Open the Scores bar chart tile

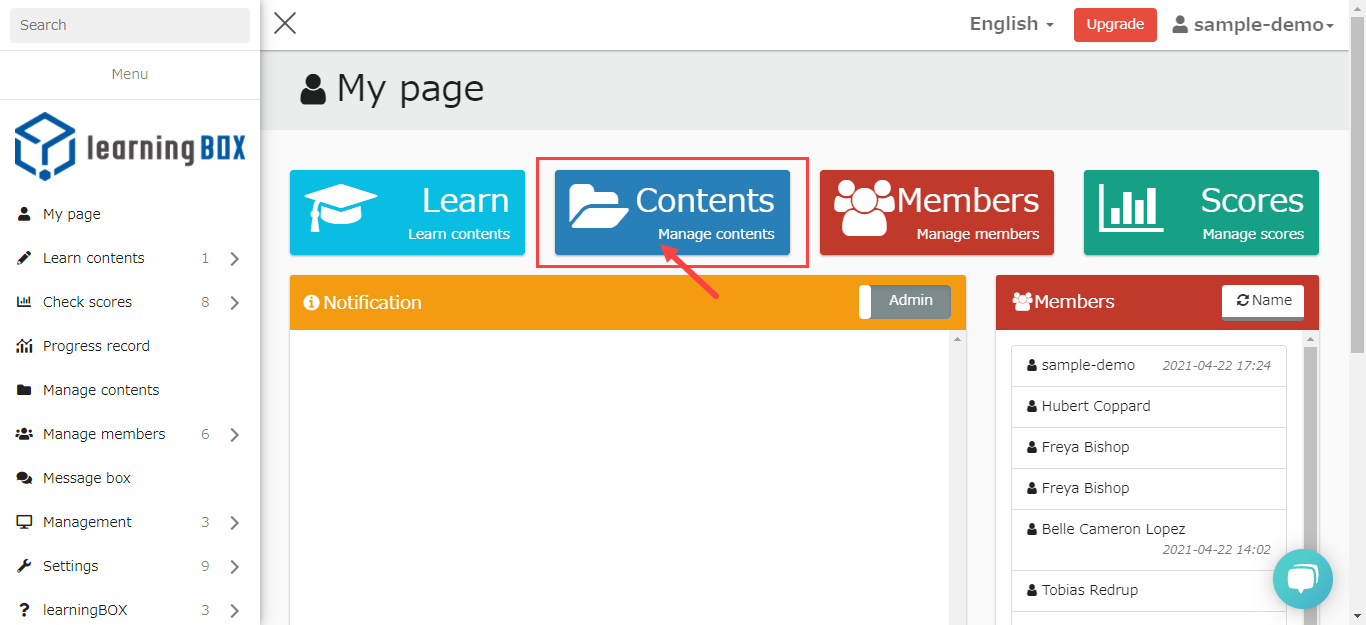click(1201, 212)
